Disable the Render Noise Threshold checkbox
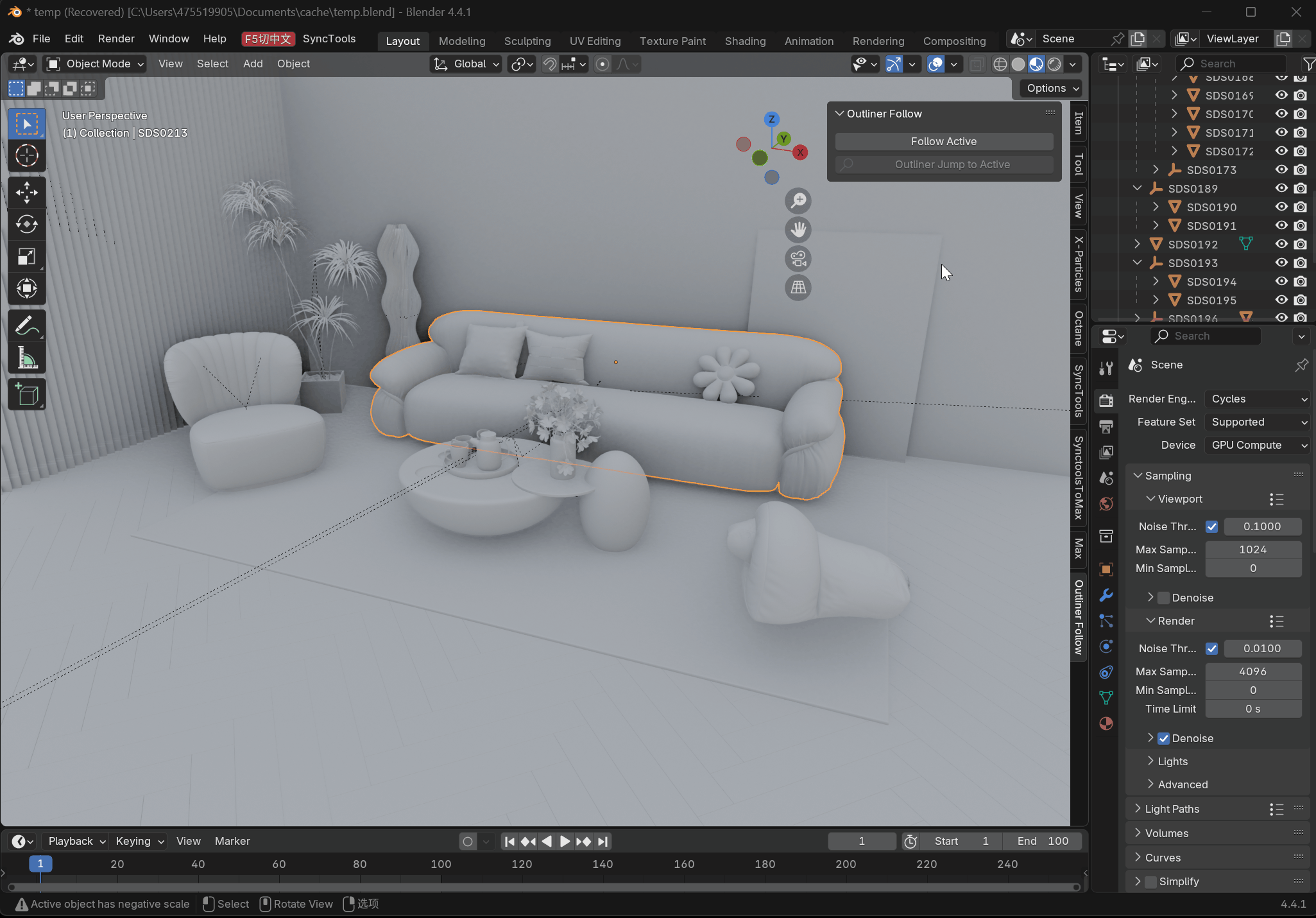 tap(1211, 648)
